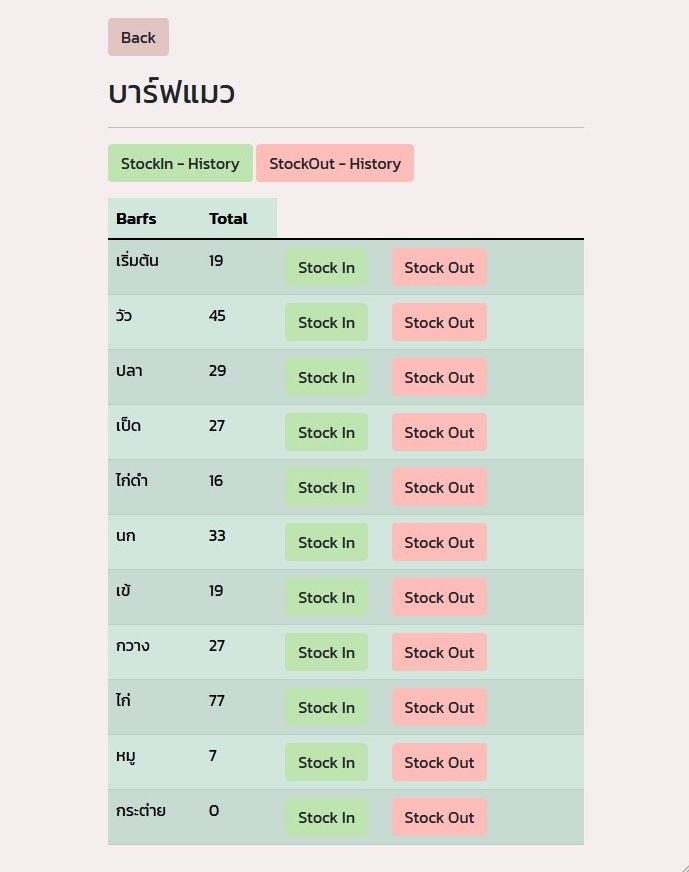The height and width of the screenshot is (872, 689).
Task: Click Stock Out for หมู
Action: pos(439,762)
